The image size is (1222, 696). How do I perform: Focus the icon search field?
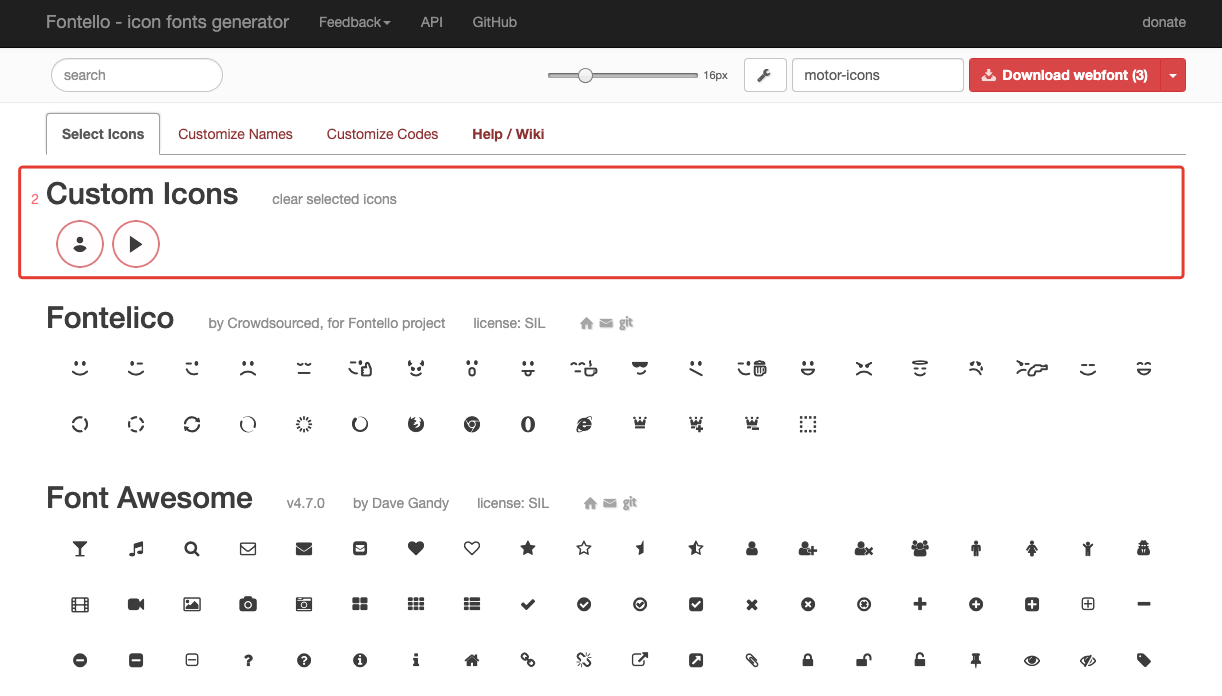(137, 75)
